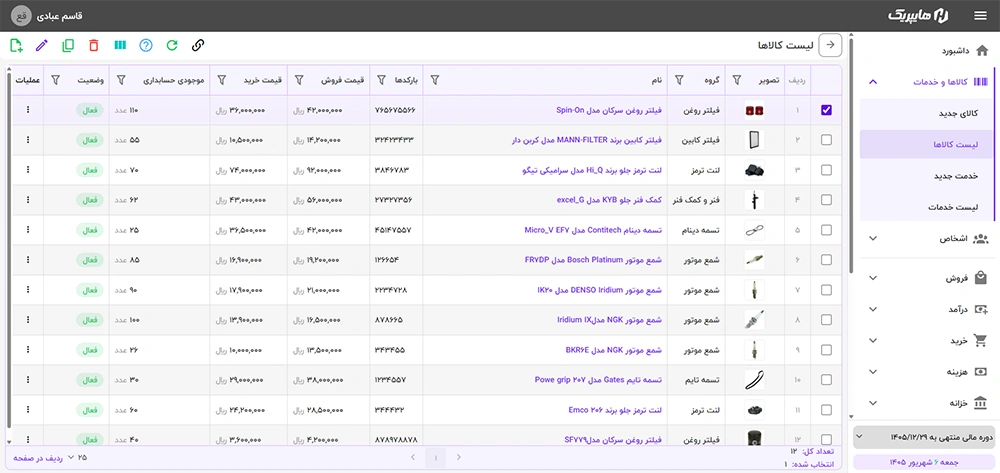The width and height of the screenshot is (1000, 473).
Task: Open row actions for Contitech Micro_V row
Action: [28, 229]
